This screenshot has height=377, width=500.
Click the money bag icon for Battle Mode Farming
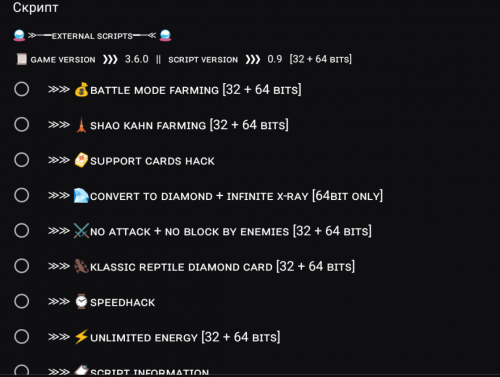[x=81, y=90]
